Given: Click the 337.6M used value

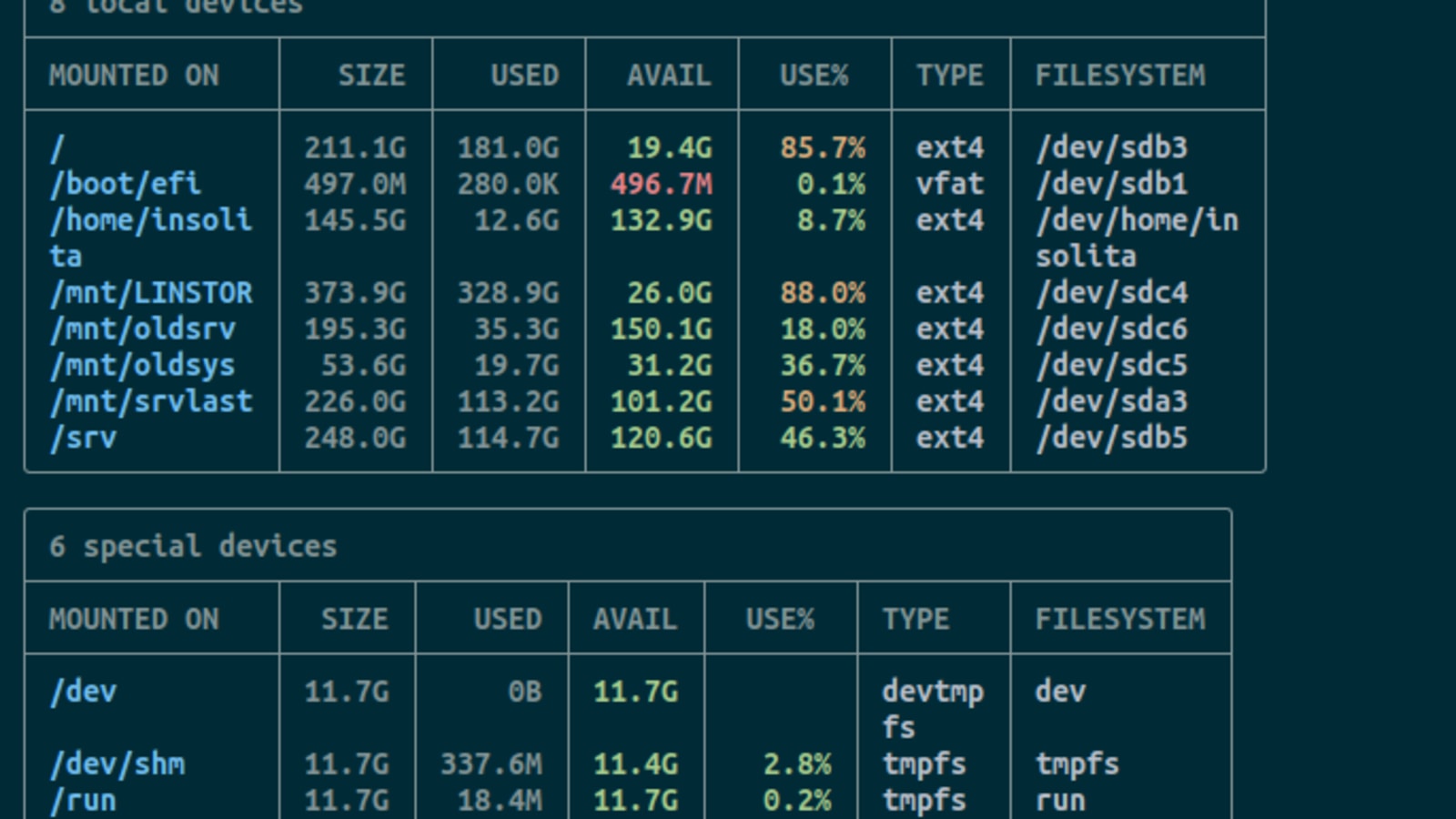Looking at the screenshot, I should [491, 764].
